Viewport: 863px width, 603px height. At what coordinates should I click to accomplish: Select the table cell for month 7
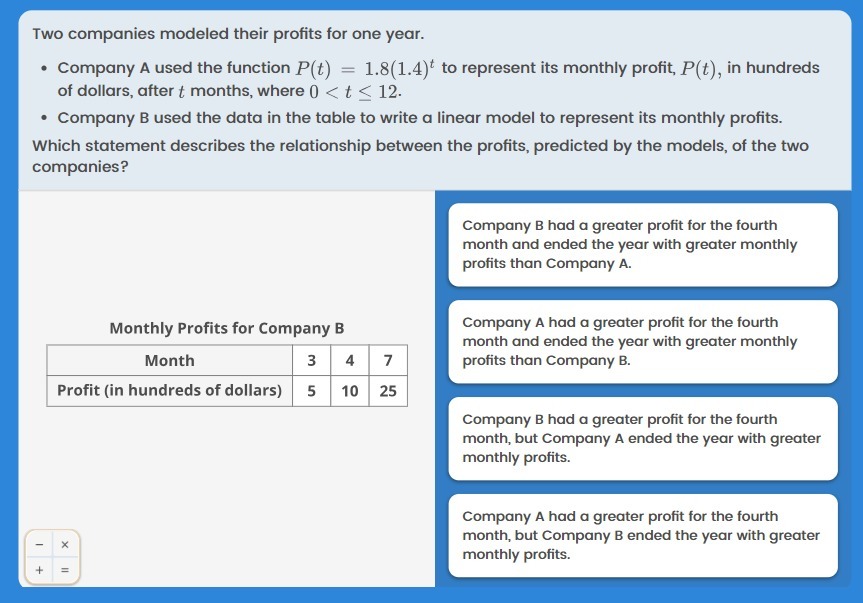pos(388,360)
